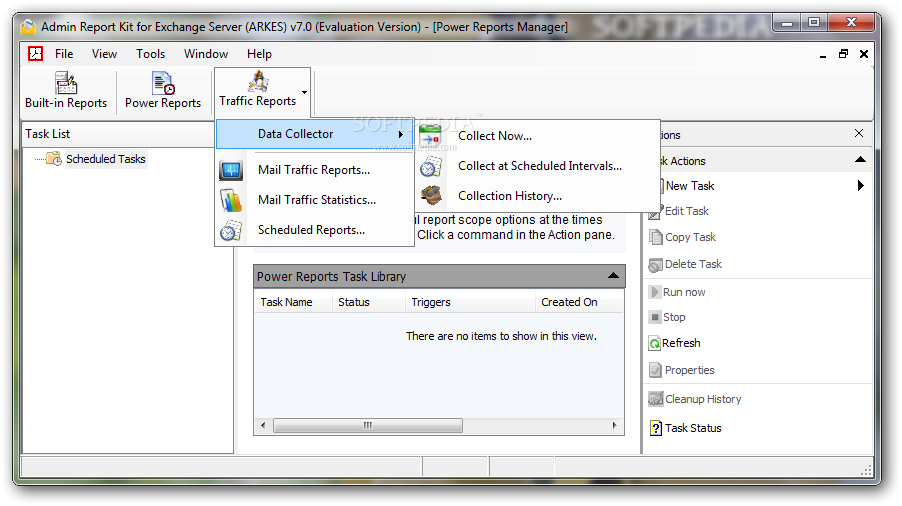The width and height of the screenshot is (902, 506).
Task: Choose Collect Now... in submenu
Action: (495, 136)
